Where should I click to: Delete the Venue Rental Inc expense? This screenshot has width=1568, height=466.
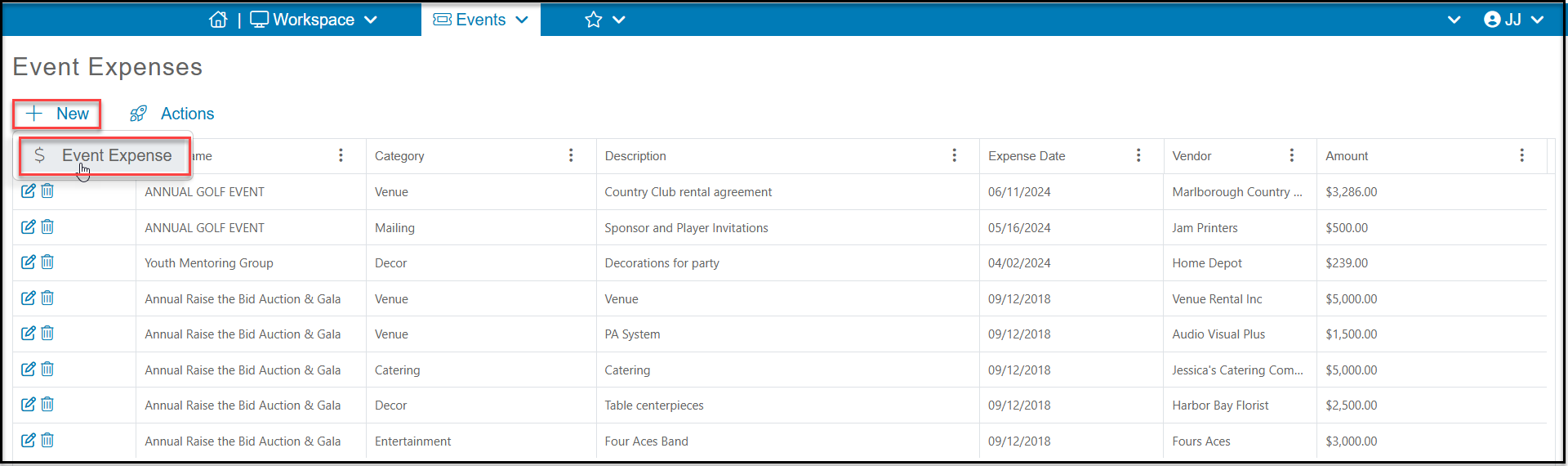click(x=47, y=298)
